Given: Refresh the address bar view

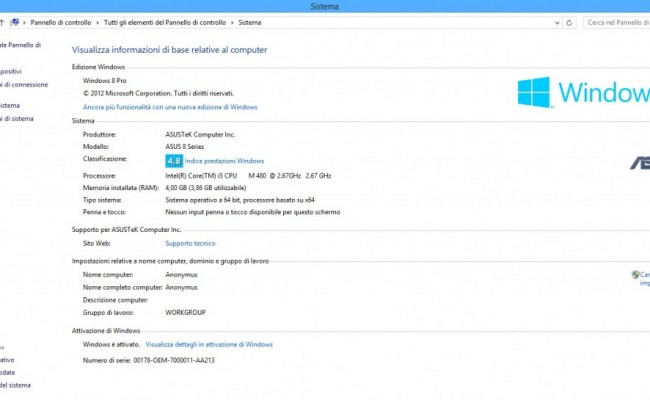Looking at the screenshot, I should click(x=569, y=23).
